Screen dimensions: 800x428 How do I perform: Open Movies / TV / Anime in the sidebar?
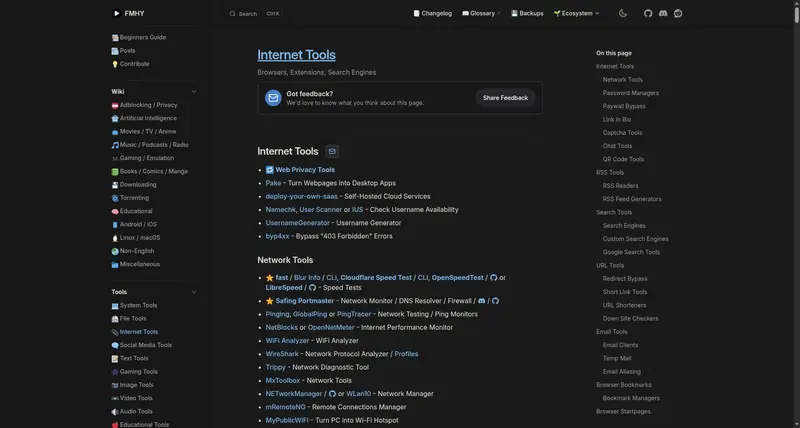(x=144, y=132)
